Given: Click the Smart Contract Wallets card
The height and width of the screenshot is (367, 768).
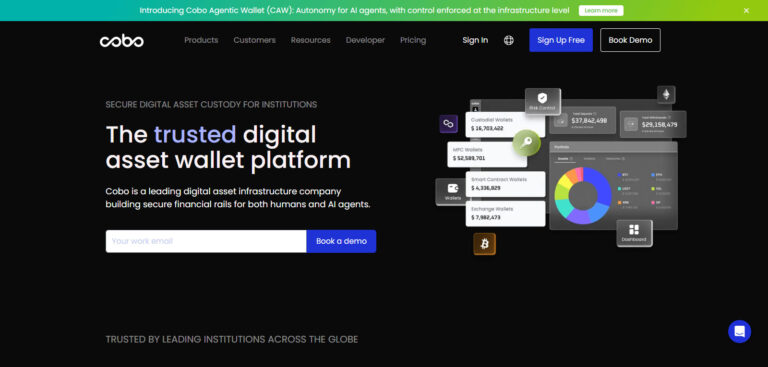Looking at the screenshot, I should (505, 184).
